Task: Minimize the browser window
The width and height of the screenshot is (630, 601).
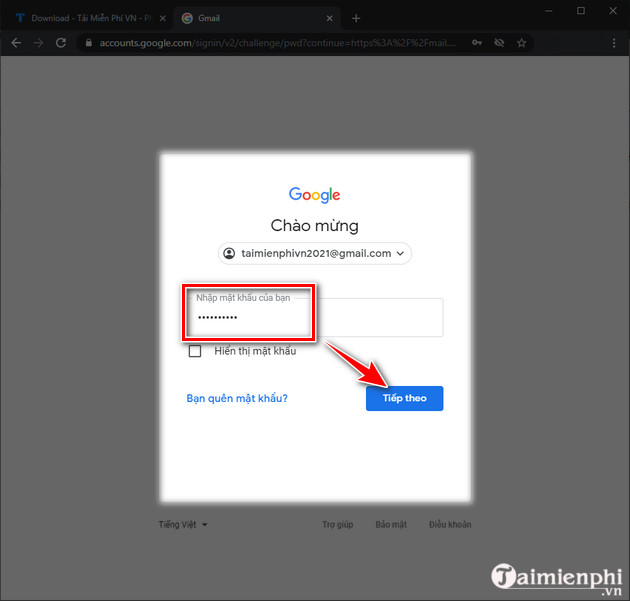Action: [x=549, y=11]
